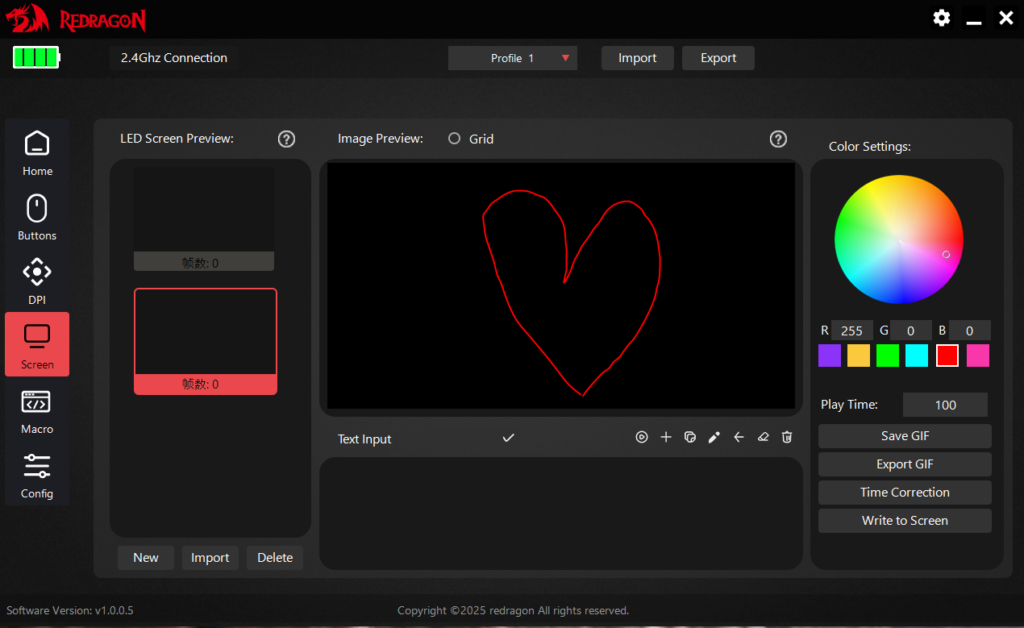Viewport: 1024px width, 628px height.
Task: Switch to the Macro tab
Action: click(37, 412)
